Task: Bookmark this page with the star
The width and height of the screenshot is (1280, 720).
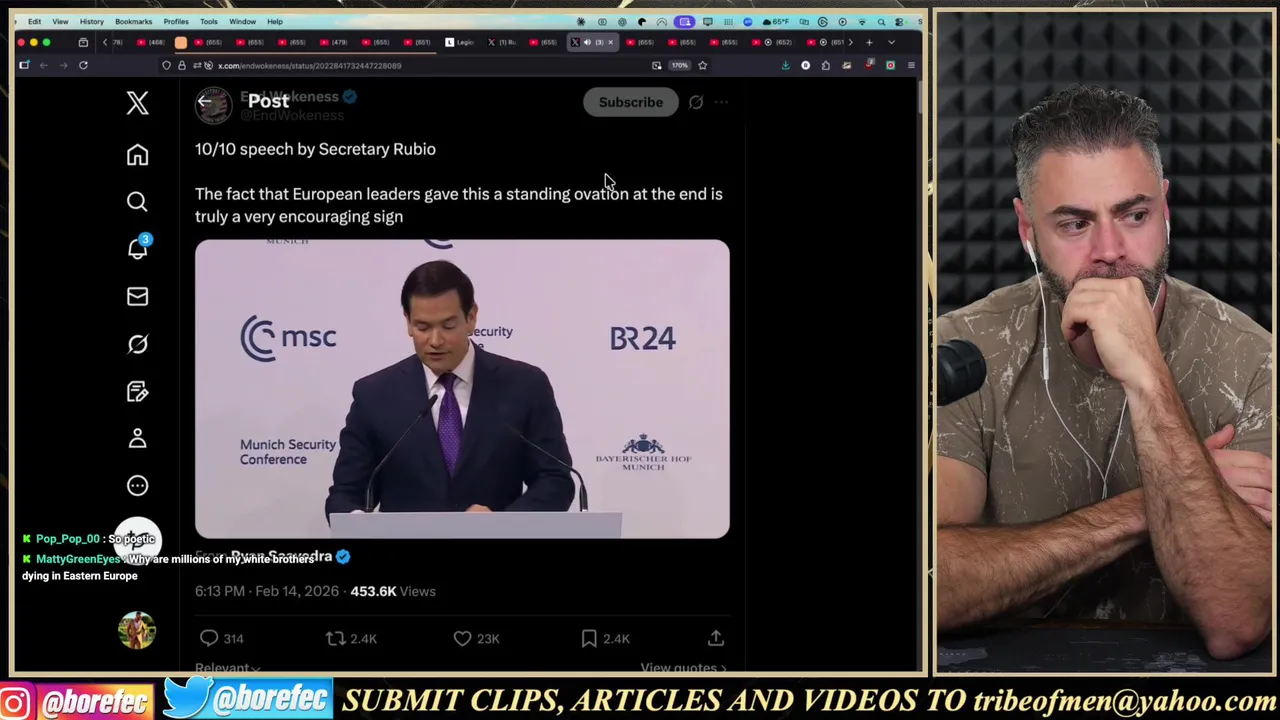Action: pyautogui.click(x=702, y=65)
